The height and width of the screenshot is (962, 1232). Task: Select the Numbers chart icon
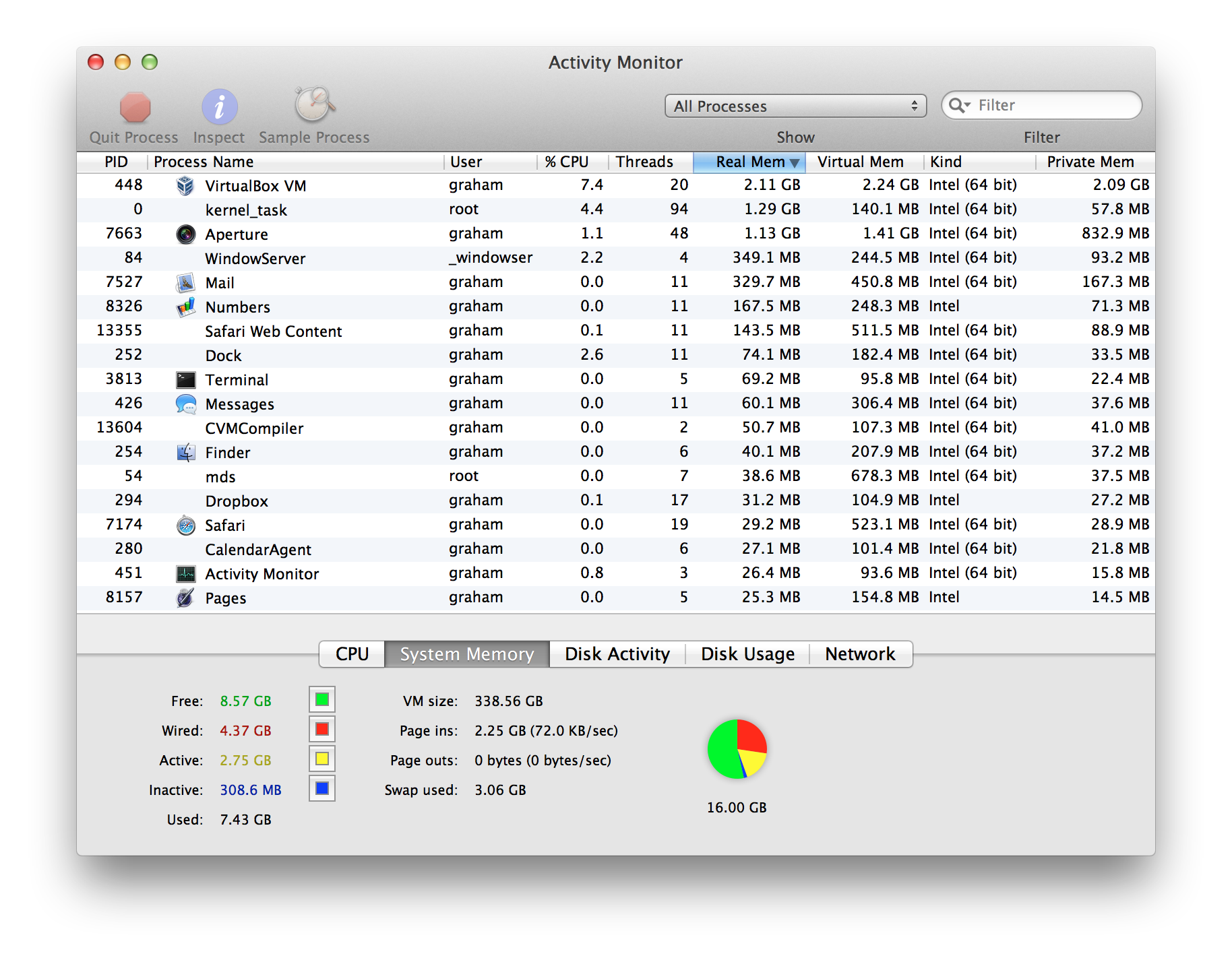pyautogui.click(x=185, y=307)
